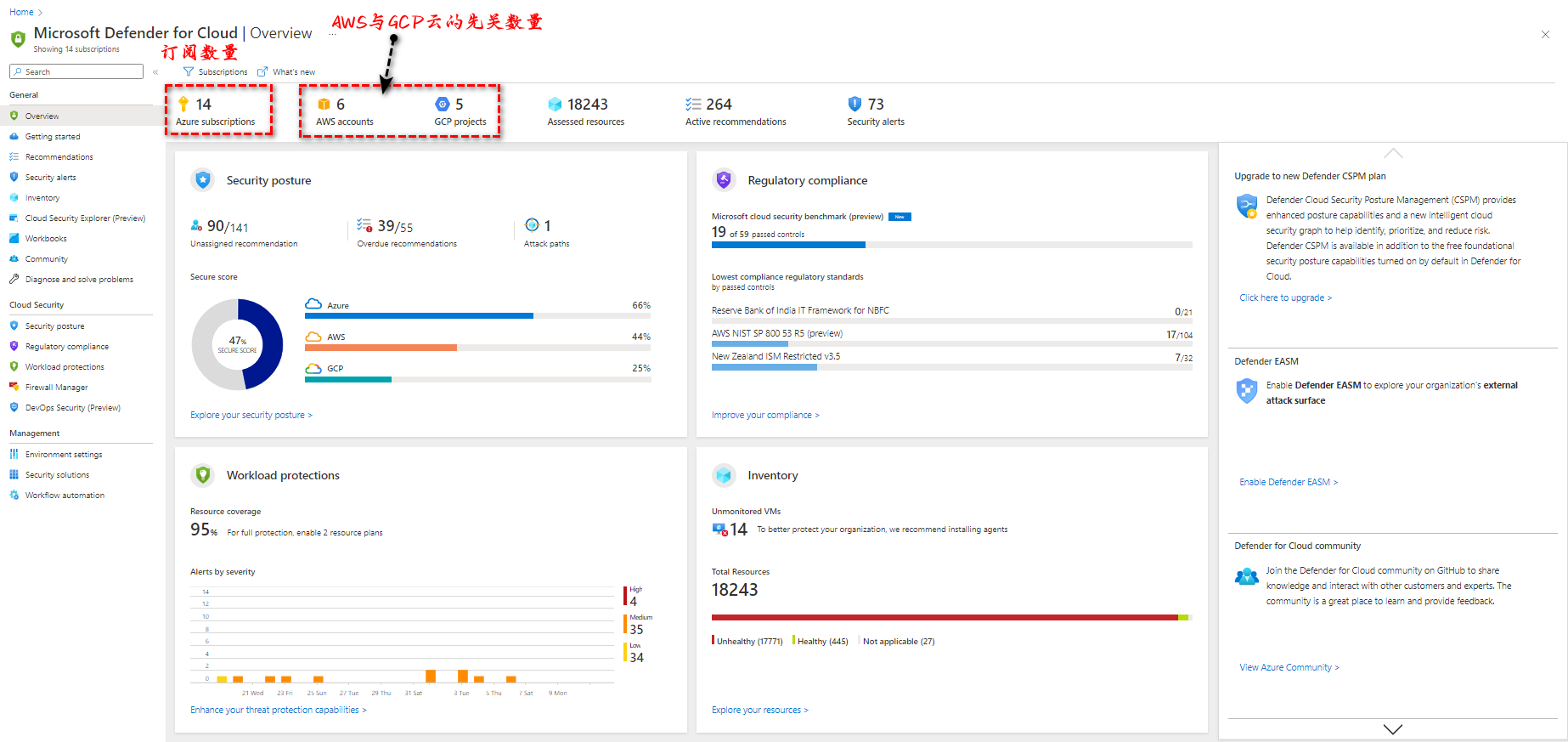
Task: Expand side panel with down chevron
Action: [x=1393, y=729]
